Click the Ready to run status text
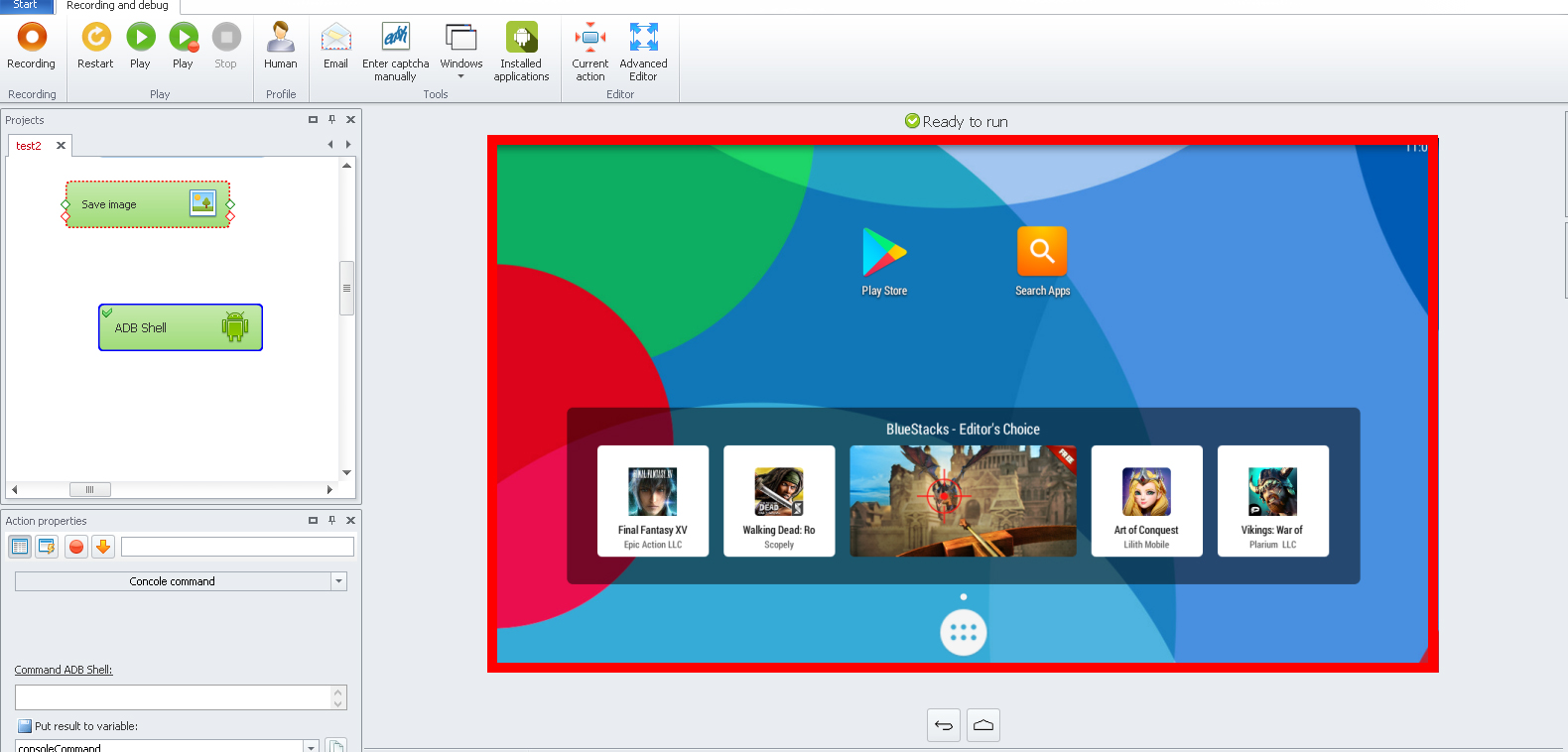This screenshot has width=1568, height=752. click(x=965, y=121)
